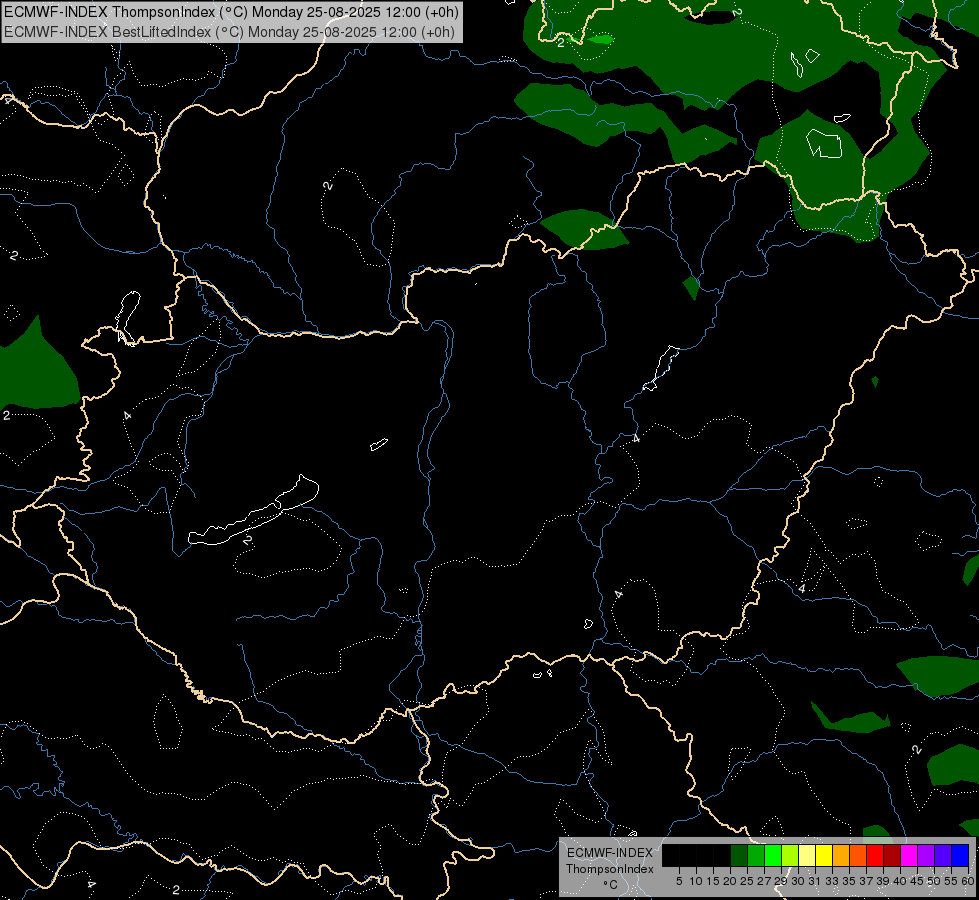Click the '27' tick label on the legend scale
The height and width of the screenshot is (900, 979).
click(x=764, y=881)
